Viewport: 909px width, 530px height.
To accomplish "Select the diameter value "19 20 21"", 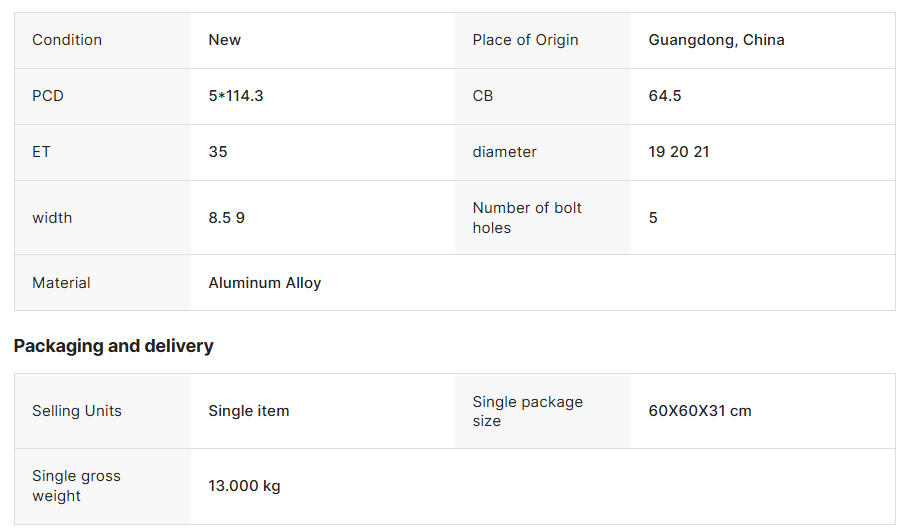I will click(x=679, y=152).
